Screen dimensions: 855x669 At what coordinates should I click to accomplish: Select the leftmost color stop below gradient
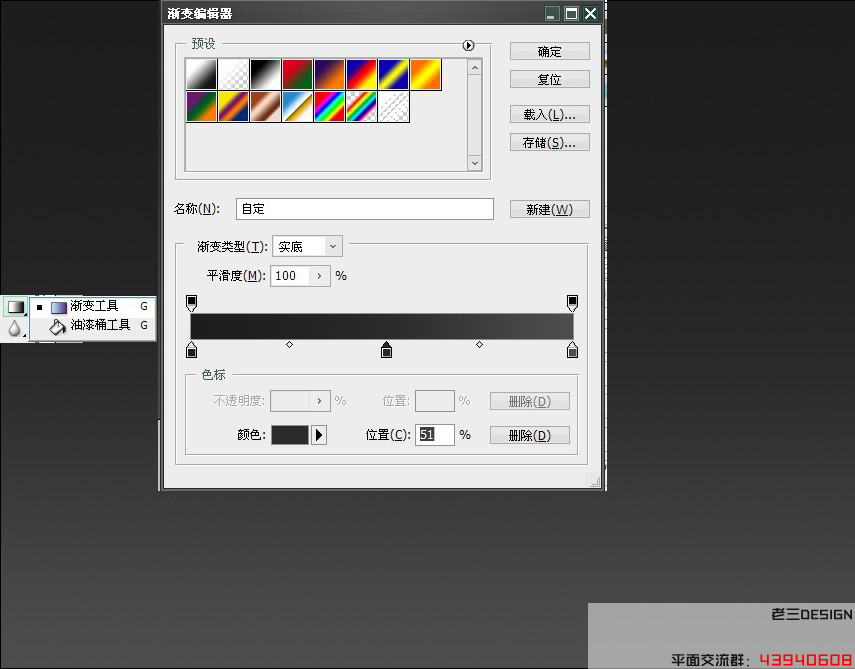tap(192, 349)
